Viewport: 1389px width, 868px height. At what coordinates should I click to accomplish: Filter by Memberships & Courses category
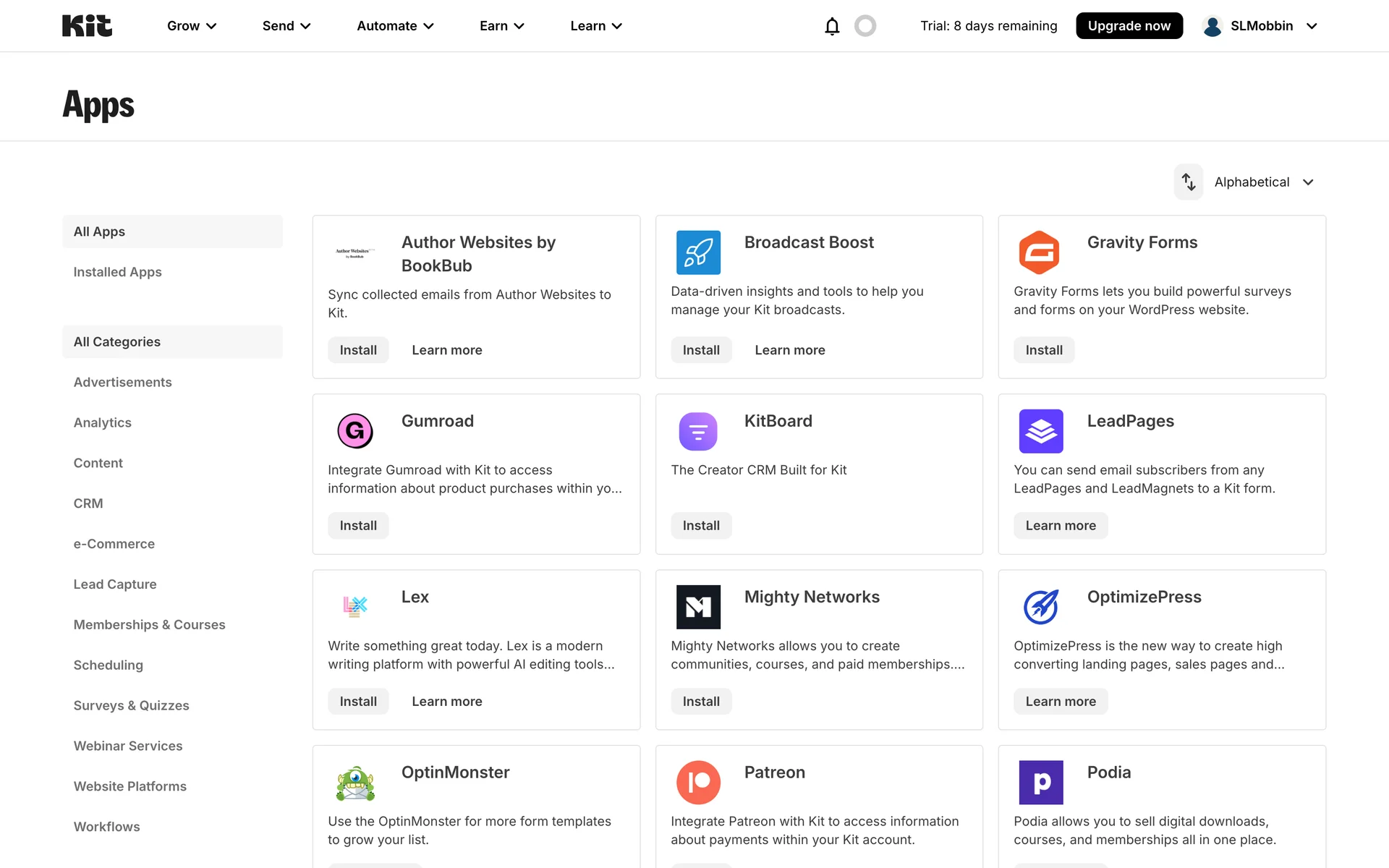pos(149,624)
